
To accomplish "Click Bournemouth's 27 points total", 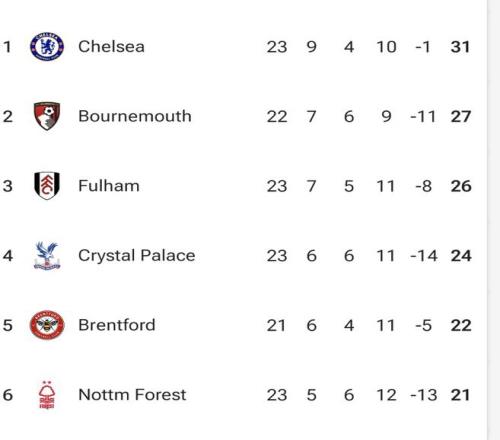I will pos(461,116).
